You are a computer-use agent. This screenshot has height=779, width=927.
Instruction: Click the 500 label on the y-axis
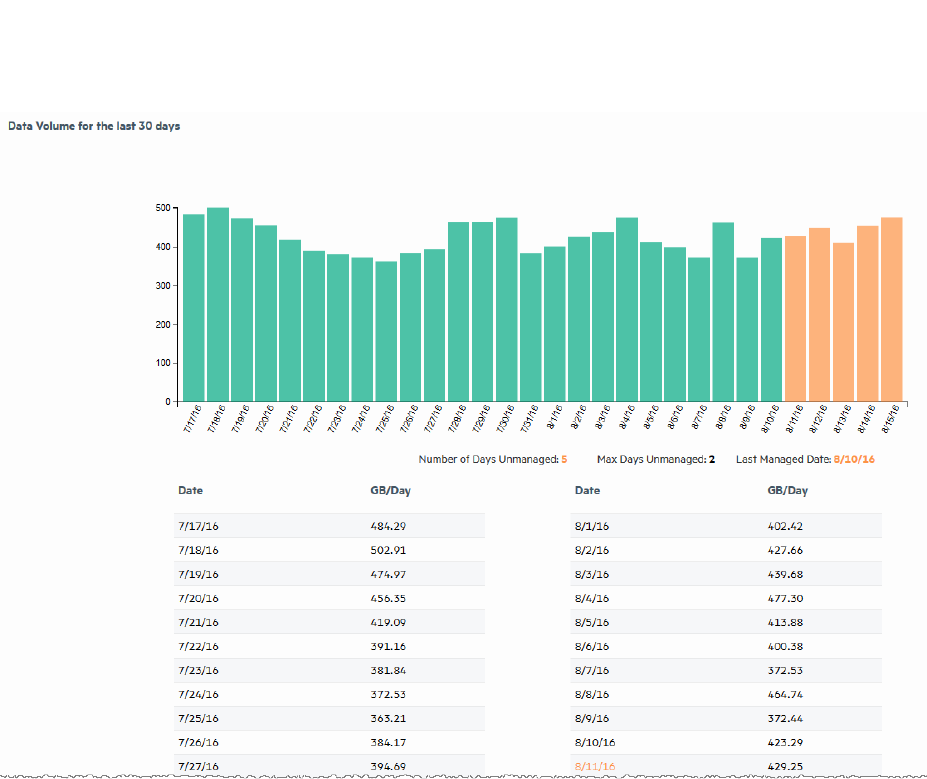click(161, 209)
